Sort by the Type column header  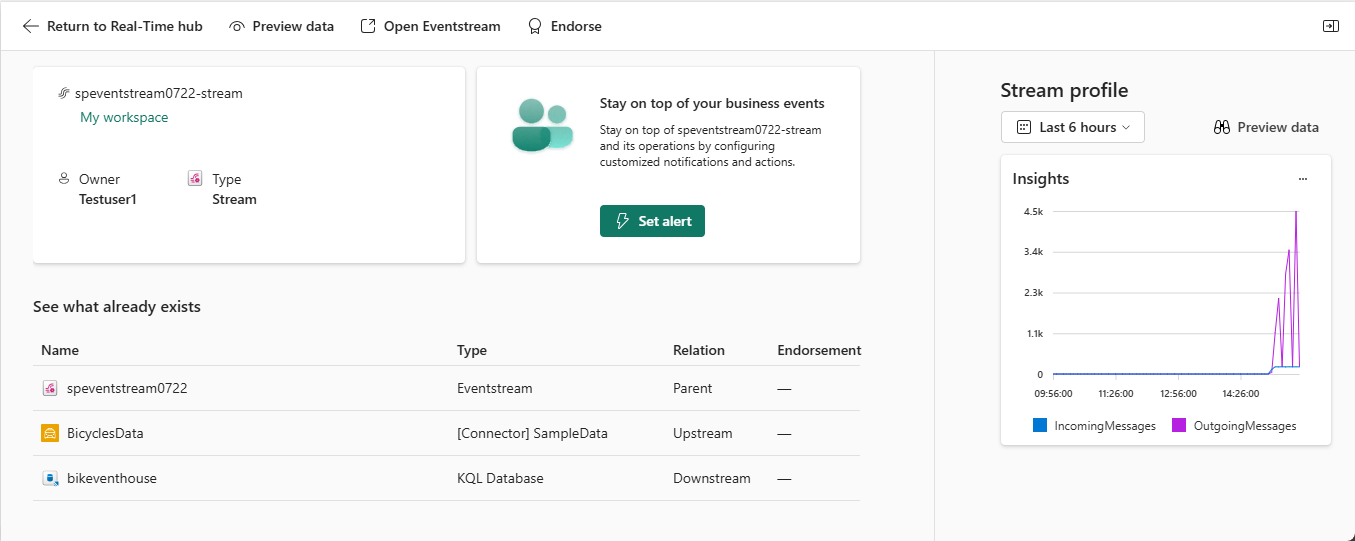click(x=472, y=350)
